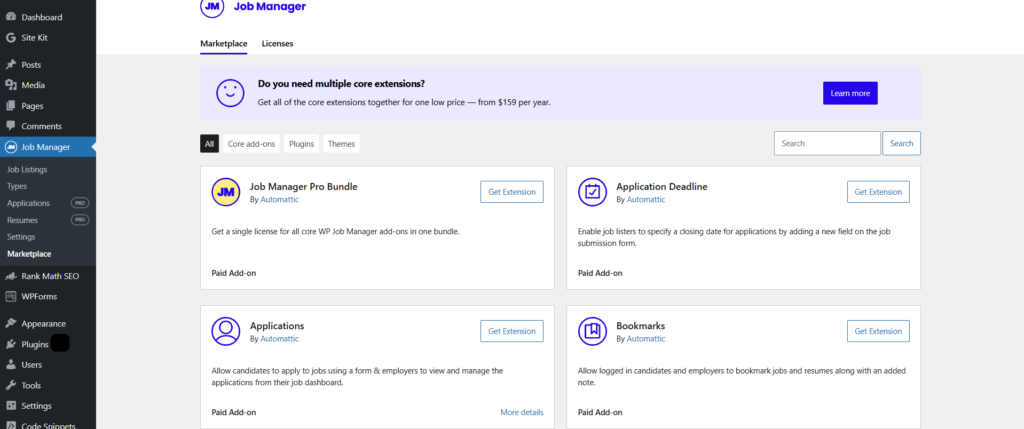Open Job Listings submenu item
Screen dimensions: 1024x429
27,169
